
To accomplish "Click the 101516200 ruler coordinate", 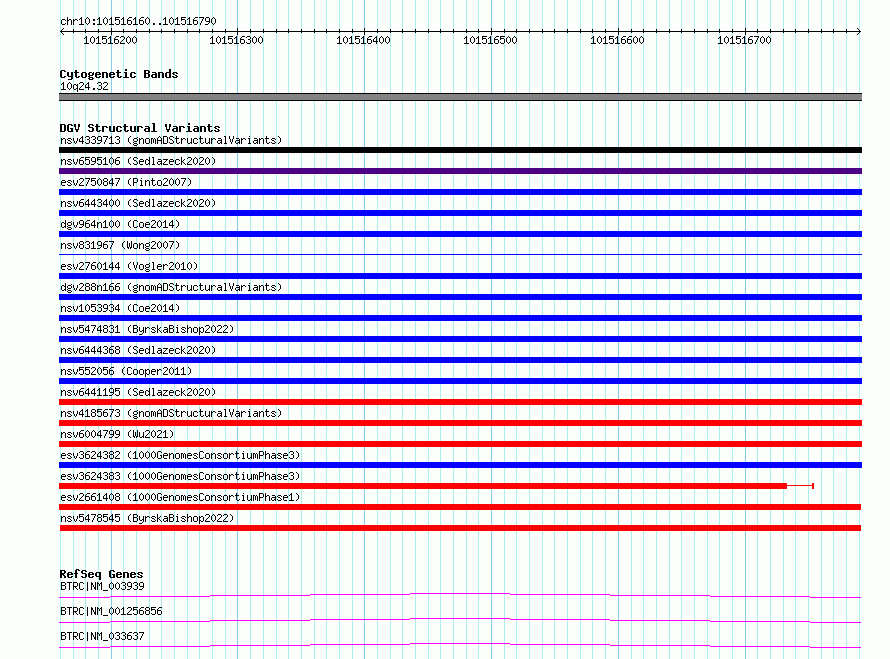I will tap(110, 40).
